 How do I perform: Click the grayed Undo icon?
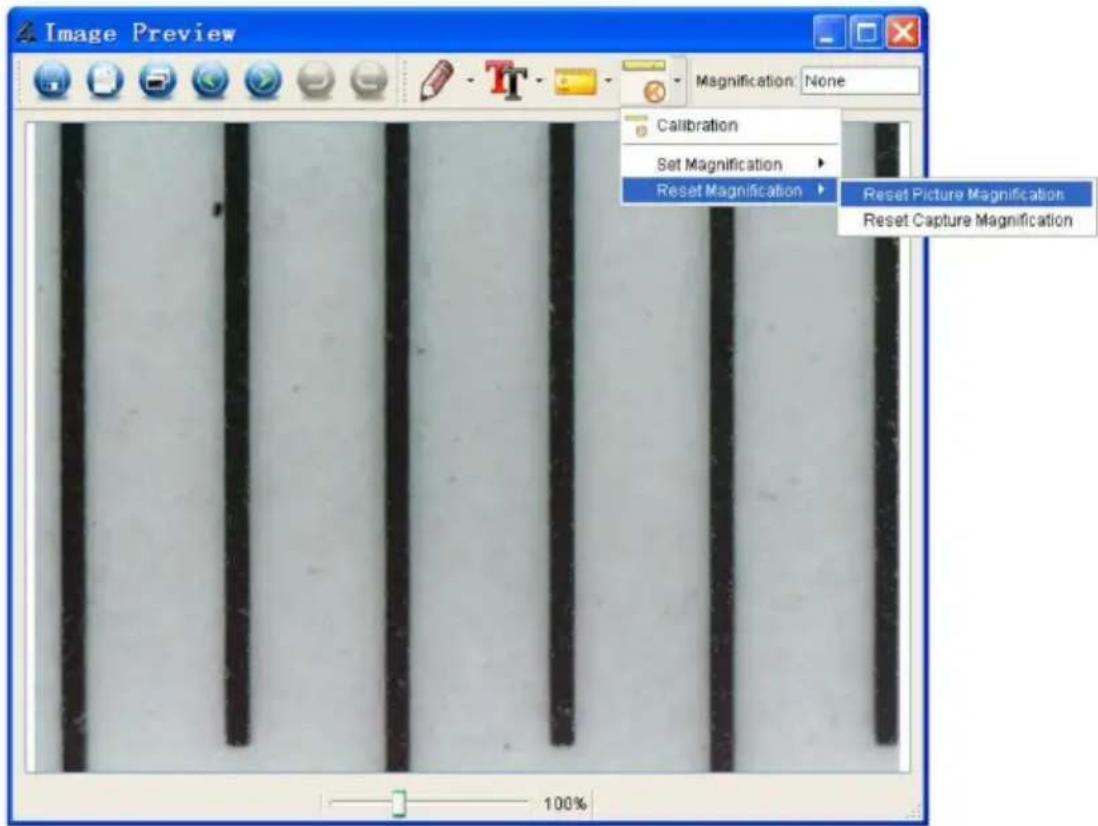click(316, 80)
